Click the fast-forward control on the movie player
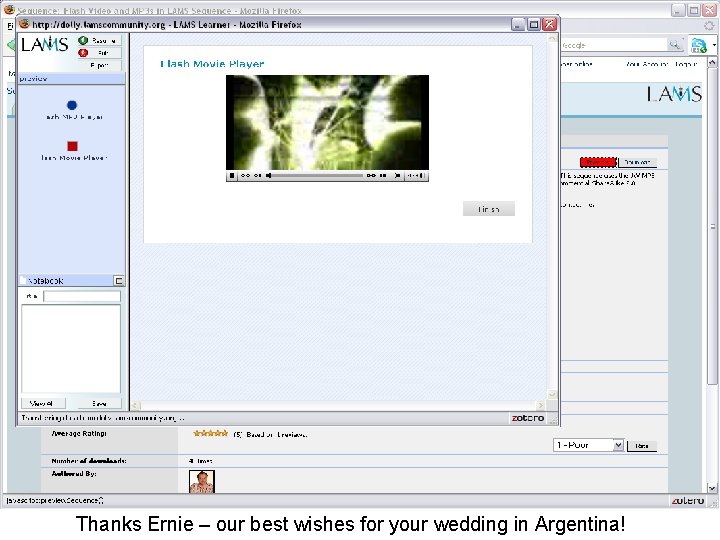720x540 pixels. pos(371,175)
